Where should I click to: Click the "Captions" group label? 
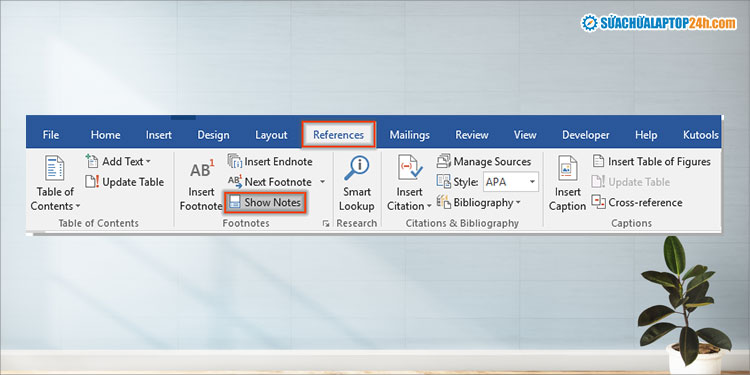(x=631, y=223)
